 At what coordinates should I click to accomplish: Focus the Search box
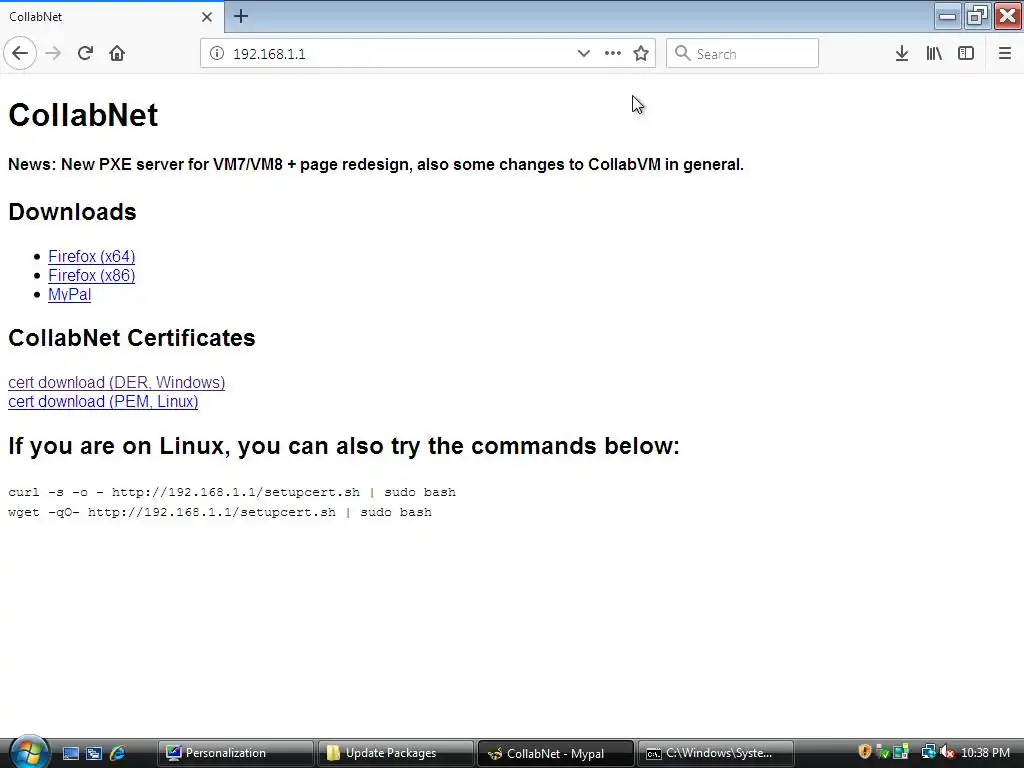pyautogui.click(x=743, y=54)
